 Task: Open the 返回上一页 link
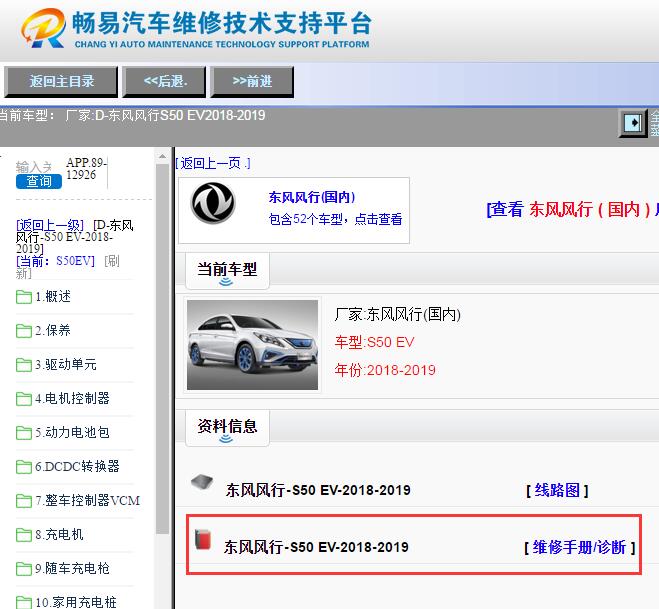(x=213, y=163)
